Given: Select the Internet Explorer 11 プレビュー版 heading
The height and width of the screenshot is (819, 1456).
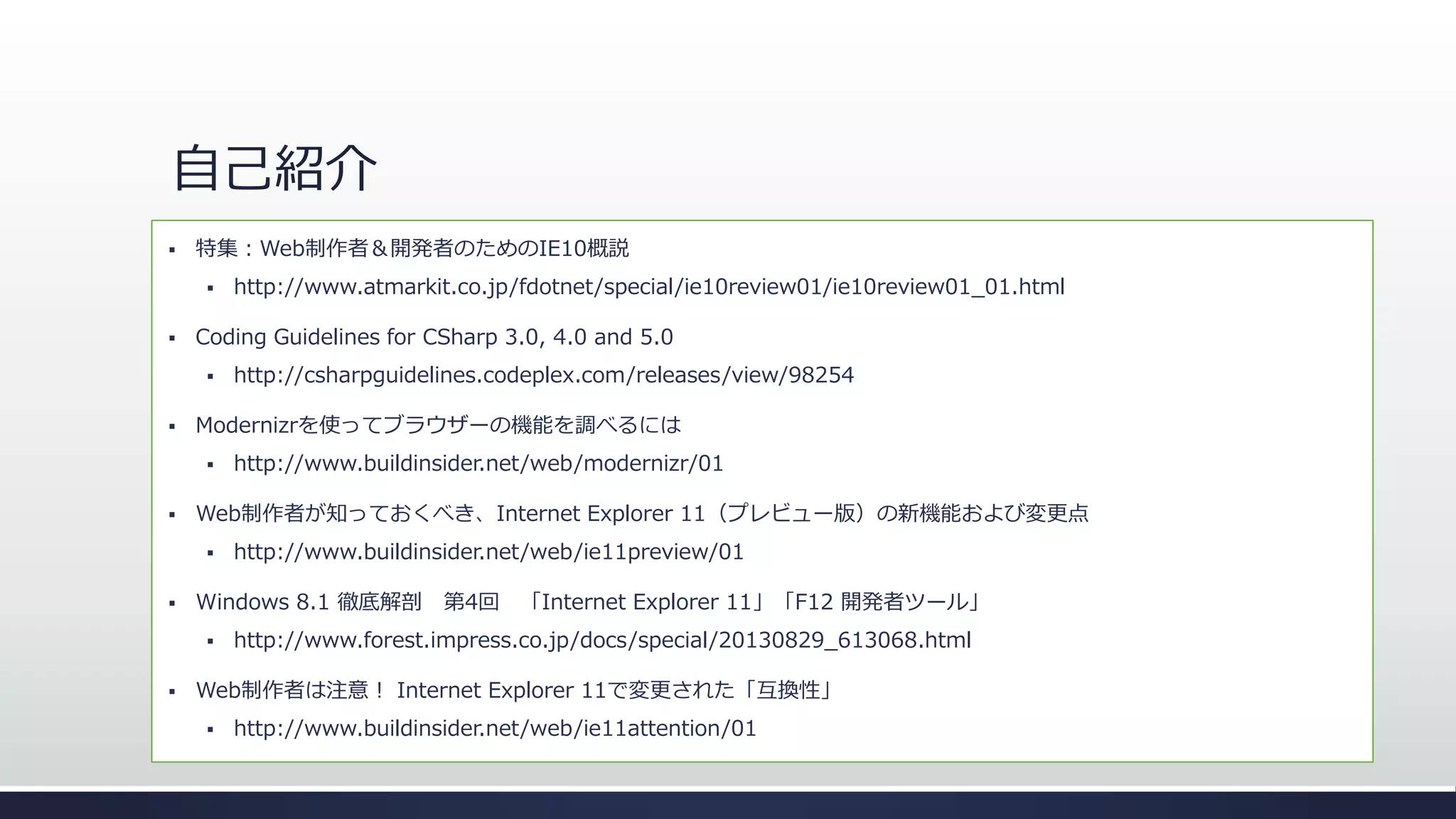Looking at the screenshot, I should [x=642, y=513].
